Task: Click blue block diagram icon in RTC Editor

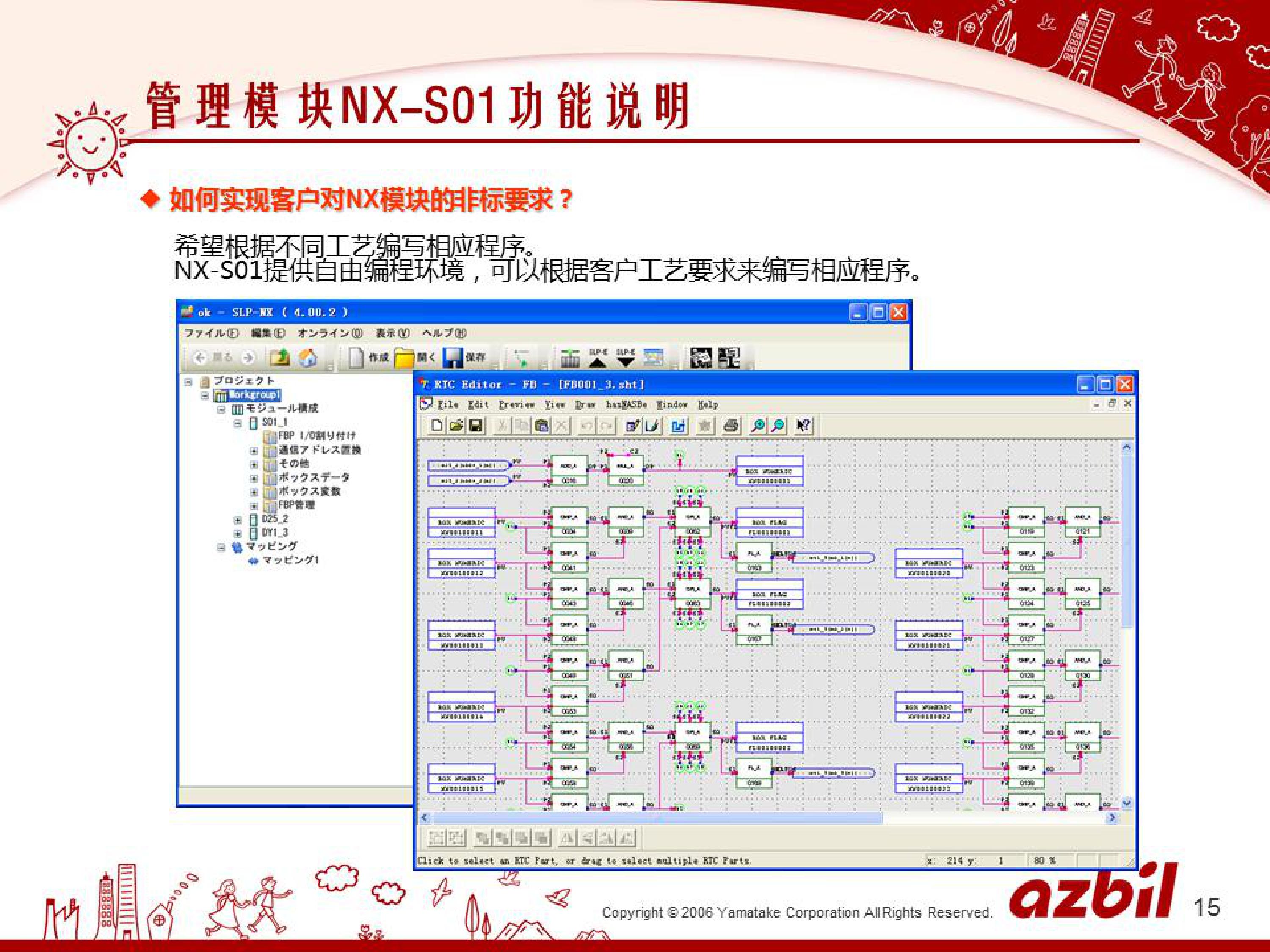Action: pos(679,425)
